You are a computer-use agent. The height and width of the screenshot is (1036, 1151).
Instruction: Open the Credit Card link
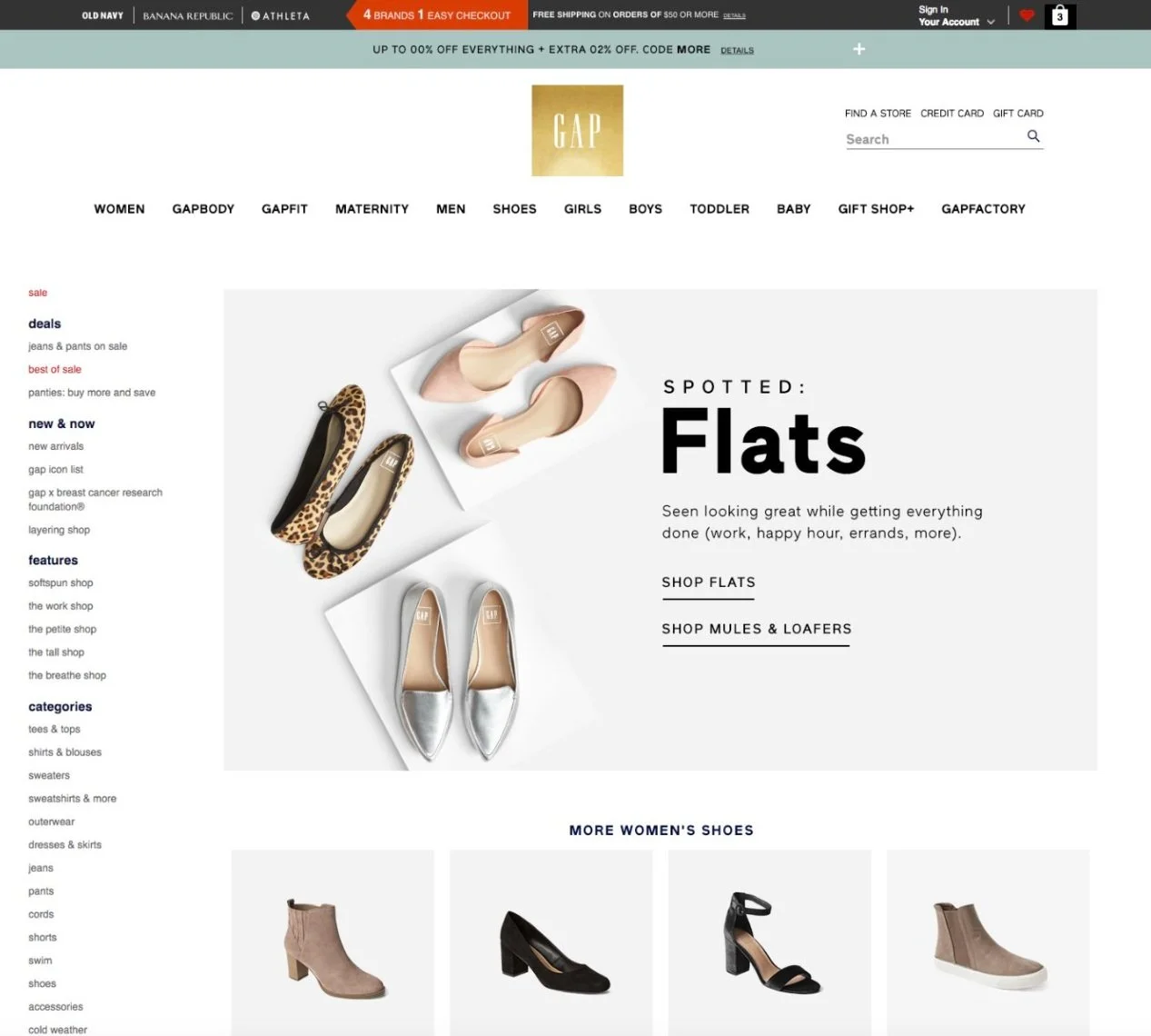[x=952, y=114]
